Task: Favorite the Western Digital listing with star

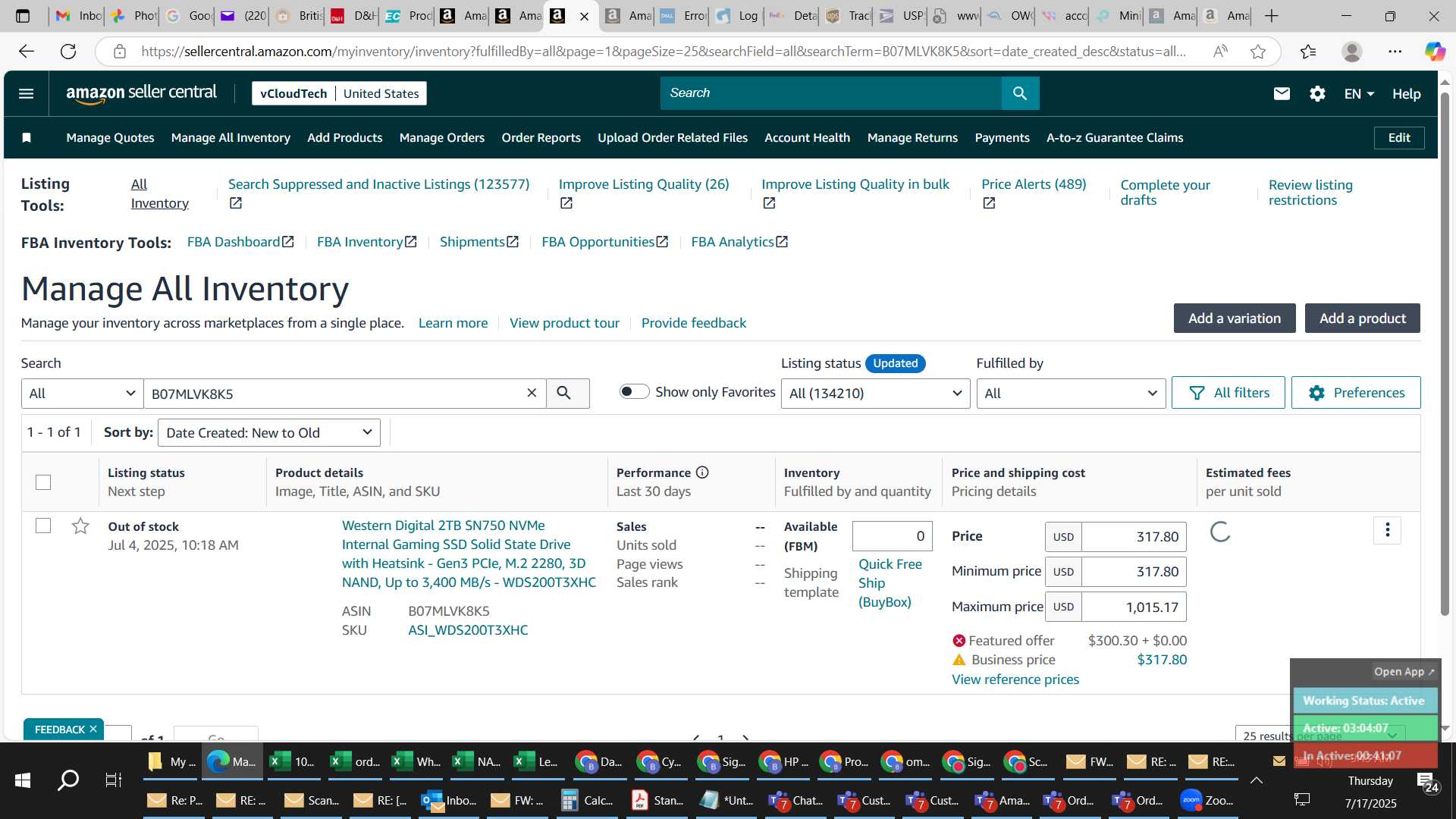Action: point(80,526)
